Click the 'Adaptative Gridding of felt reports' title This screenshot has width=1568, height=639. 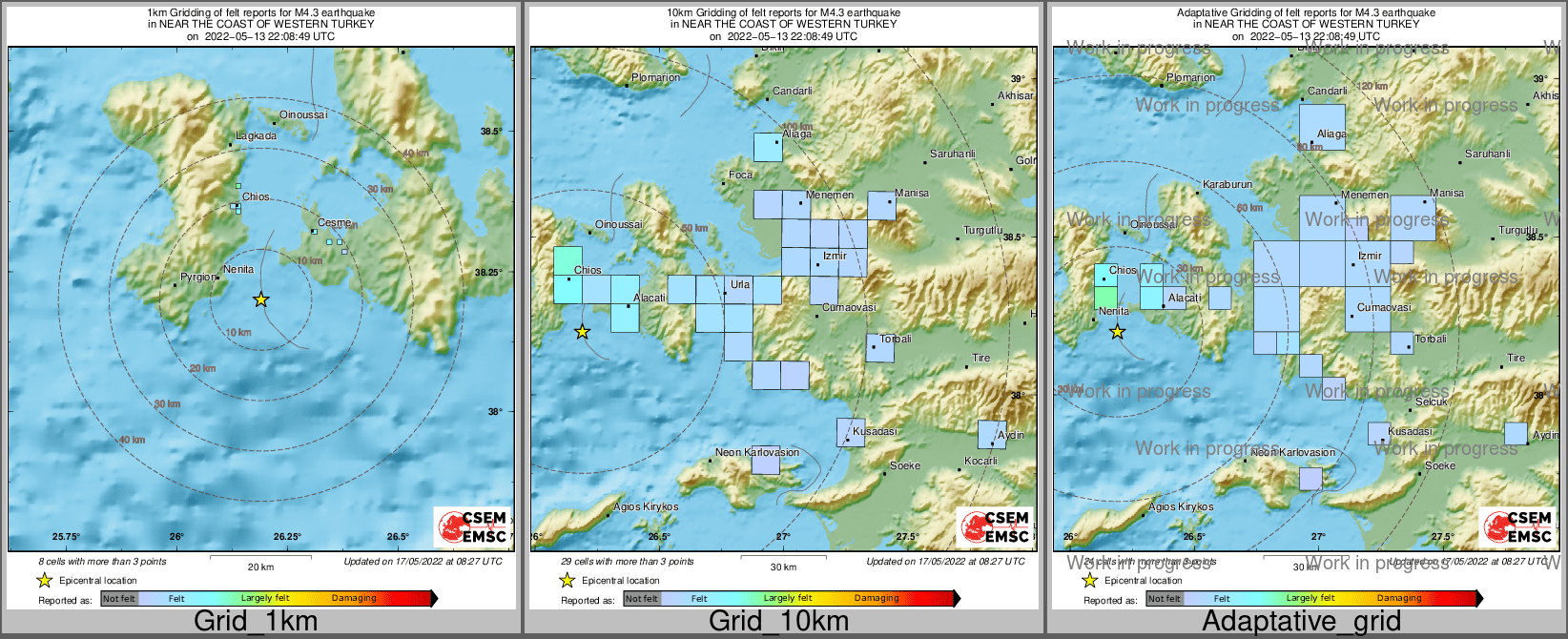point(1306,12)
